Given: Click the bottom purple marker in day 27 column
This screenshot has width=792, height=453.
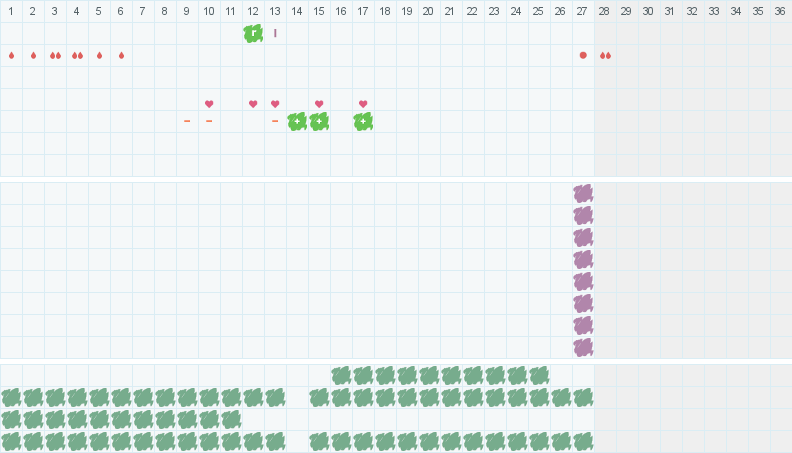Looking at the screenshot, I should point(583,347).
